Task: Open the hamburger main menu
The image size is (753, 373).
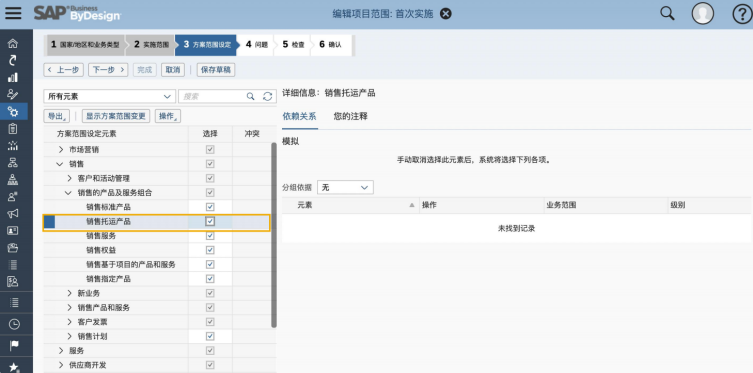Action: (x=13, y=13)
